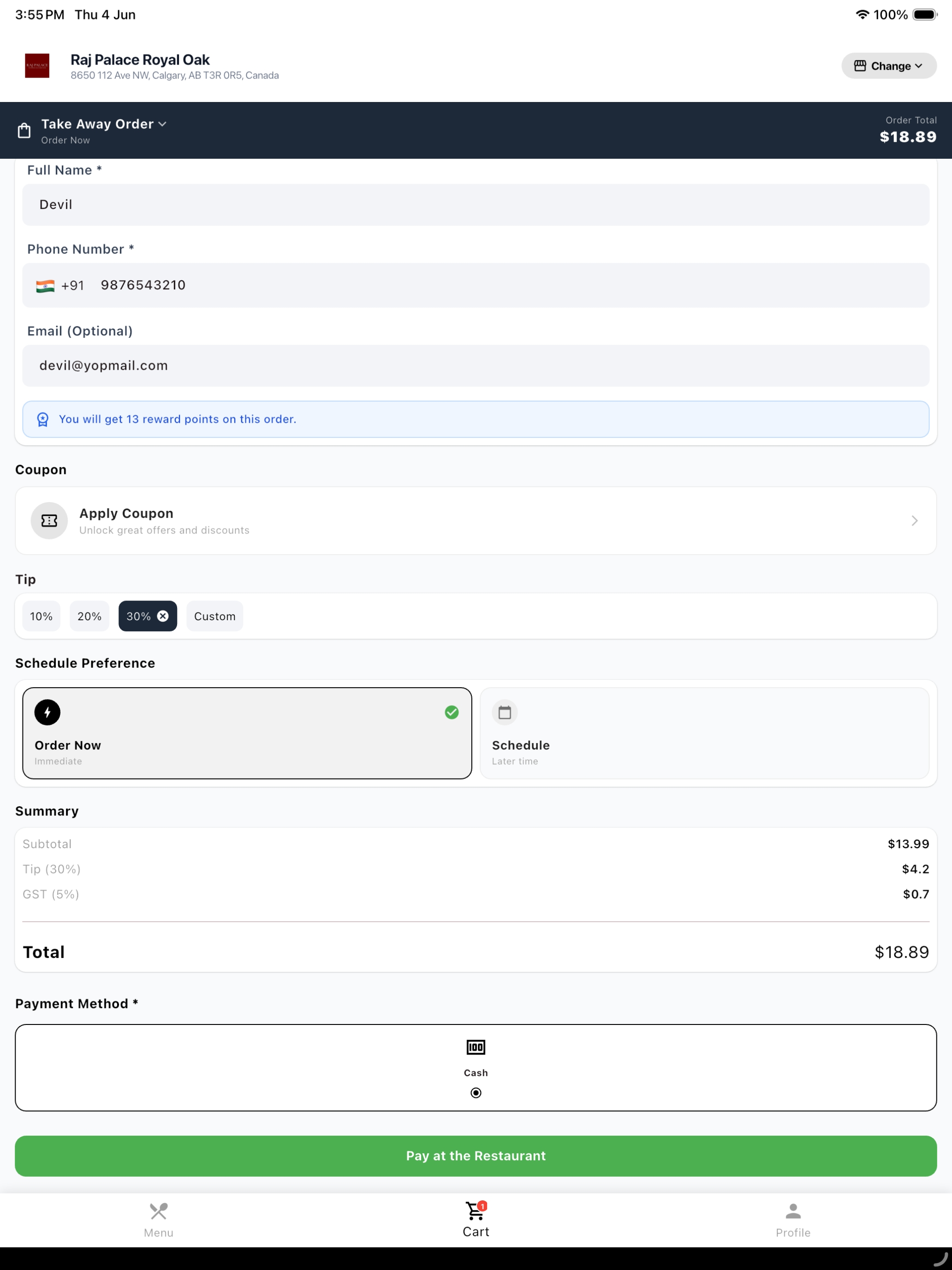
Task: Open the Change restaurant dropdown
Action: click(x=888, y=66)
